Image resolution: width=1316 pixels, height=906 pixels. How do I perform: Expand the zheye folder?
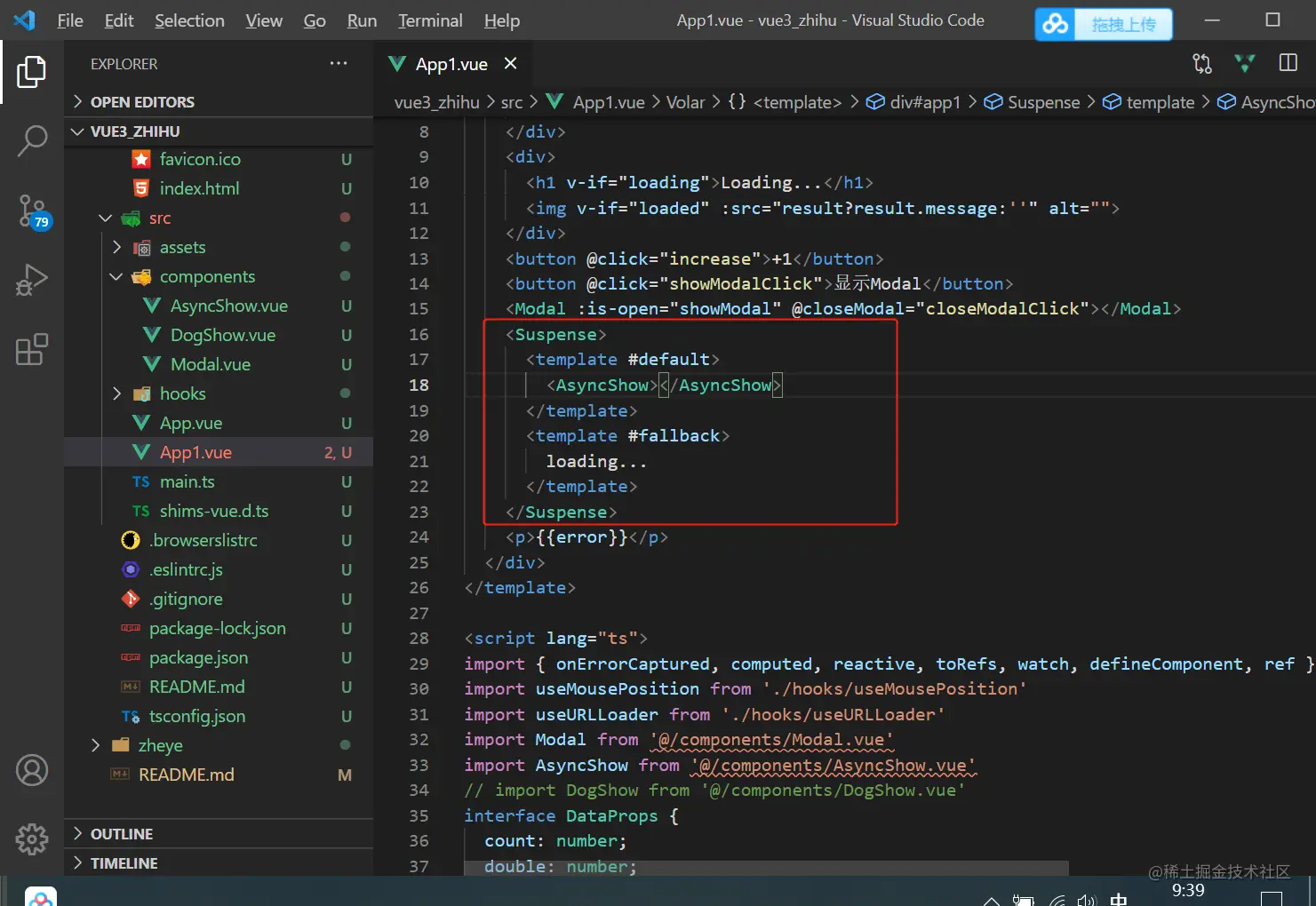219,745
